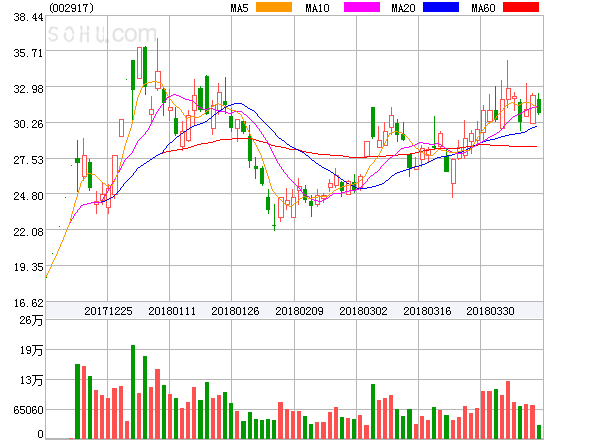Click the 20180111 date marker
This screenshot has width=600, height=440.
point(172,311)
